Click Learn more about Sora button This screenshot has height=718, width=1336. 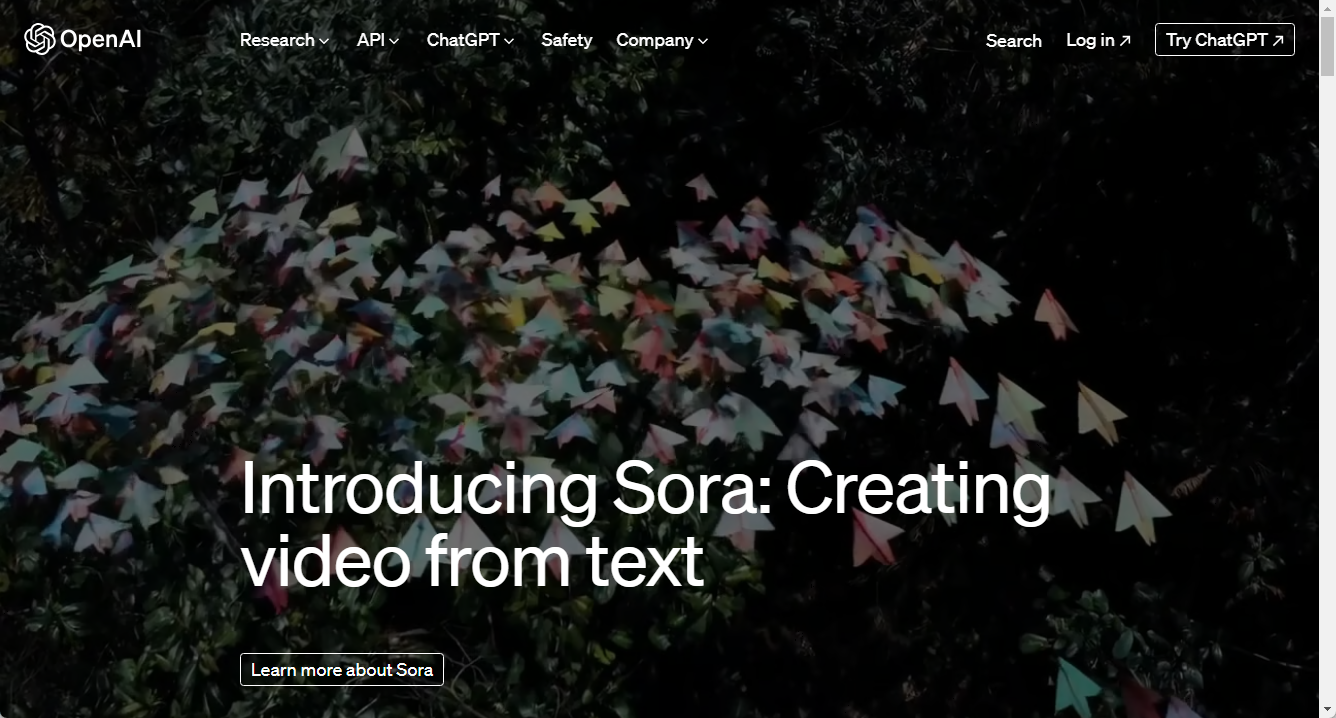[342, 670]
